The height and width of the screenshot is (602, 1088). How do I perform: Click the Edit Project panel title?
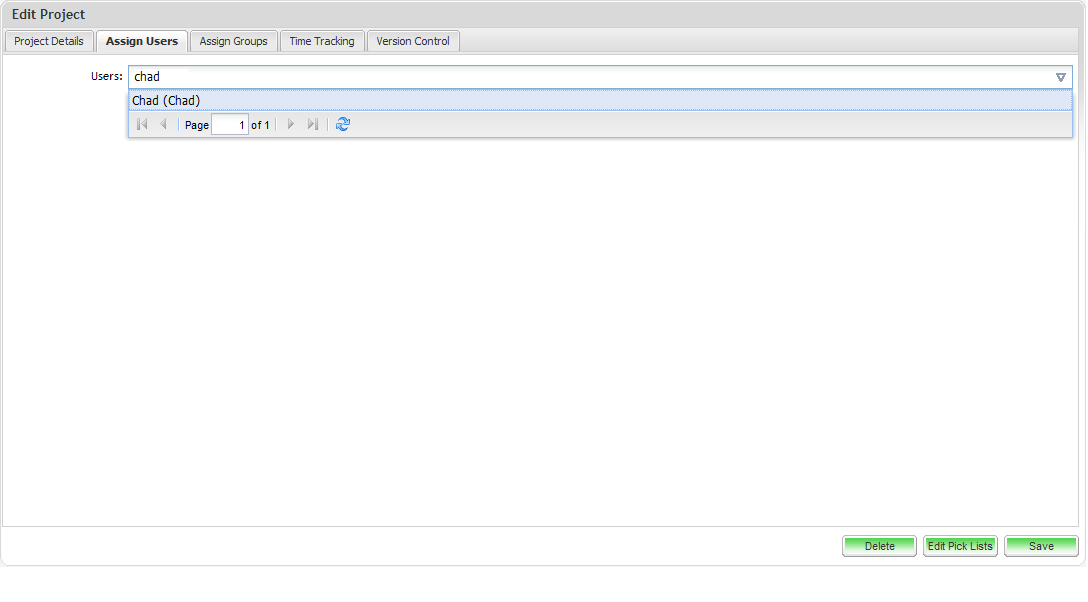49,15
